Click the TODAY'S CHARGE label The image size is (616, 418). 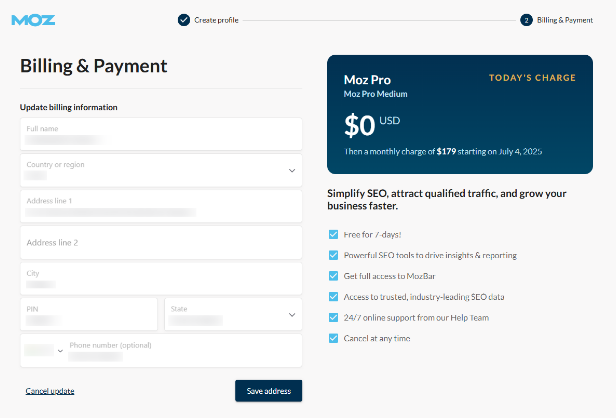(x=532, y=78)
